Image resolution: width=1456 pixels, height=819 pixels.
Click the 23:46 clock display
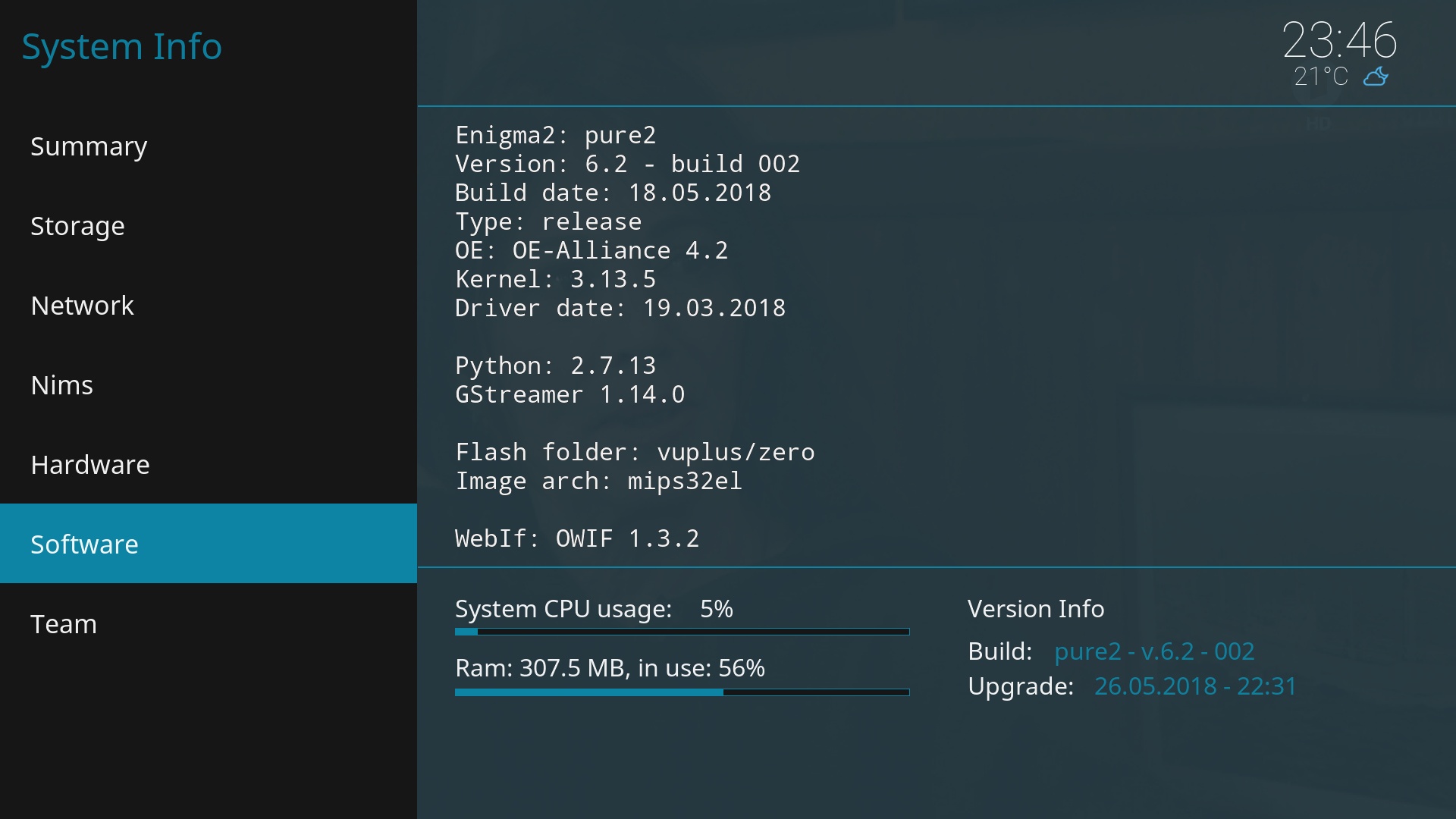coord(1339,39)
